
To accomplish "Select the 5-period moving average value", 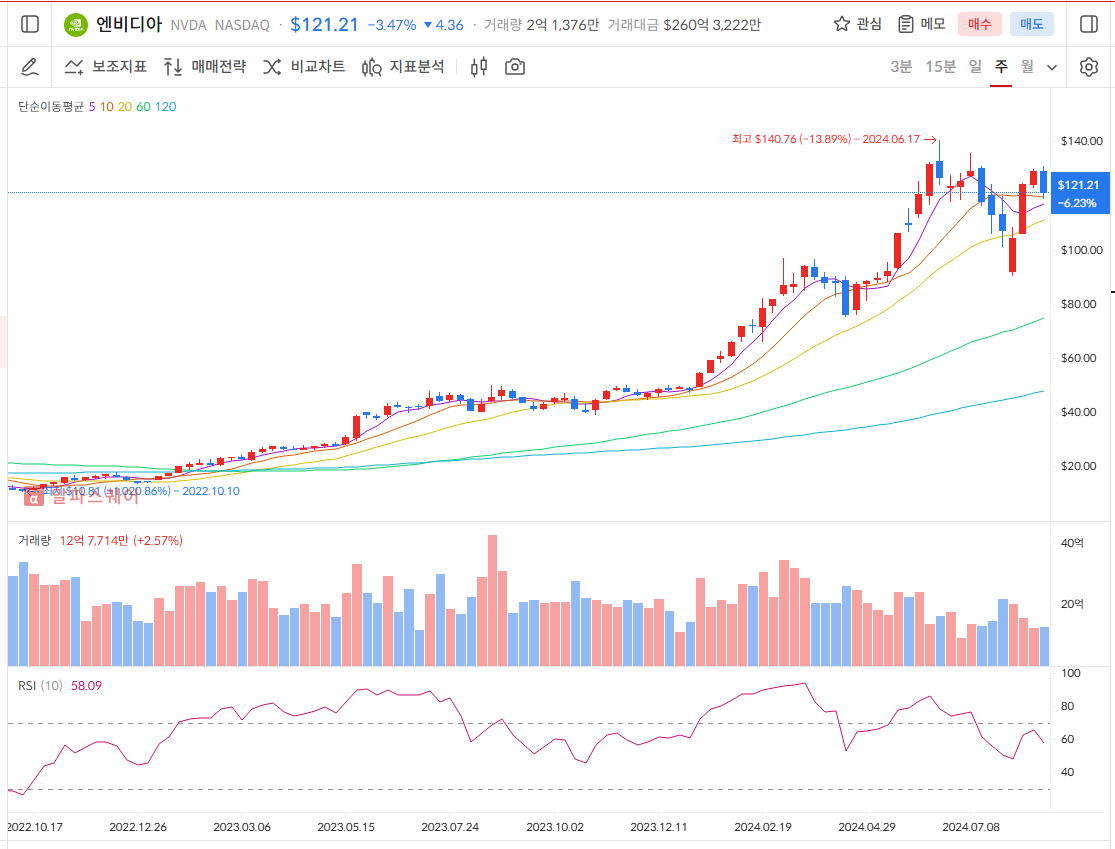I will pos(92,107).
